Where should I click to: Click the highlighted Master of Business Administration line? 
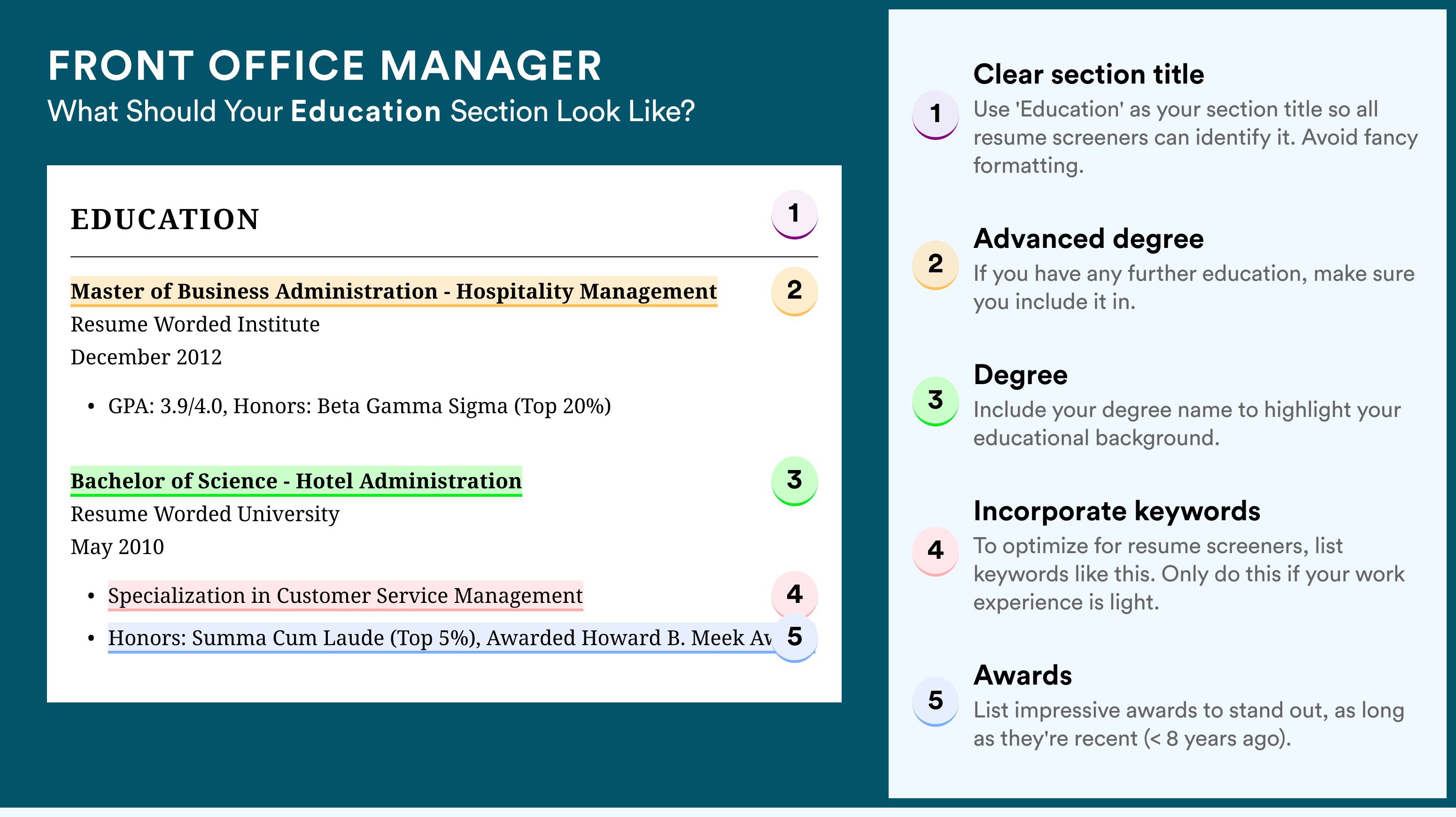pos(394,291)
